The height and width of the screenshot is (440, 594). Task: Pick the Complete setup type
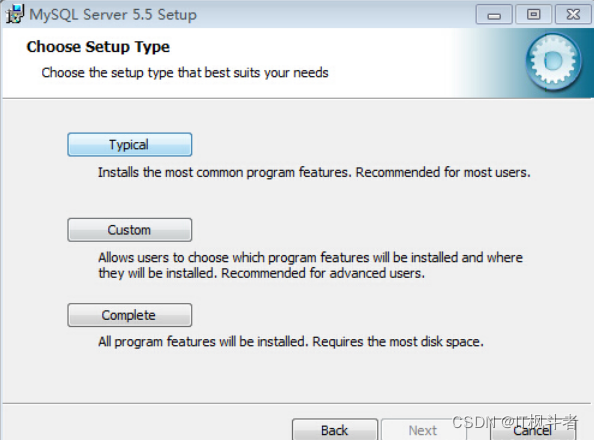click(130, 315)
